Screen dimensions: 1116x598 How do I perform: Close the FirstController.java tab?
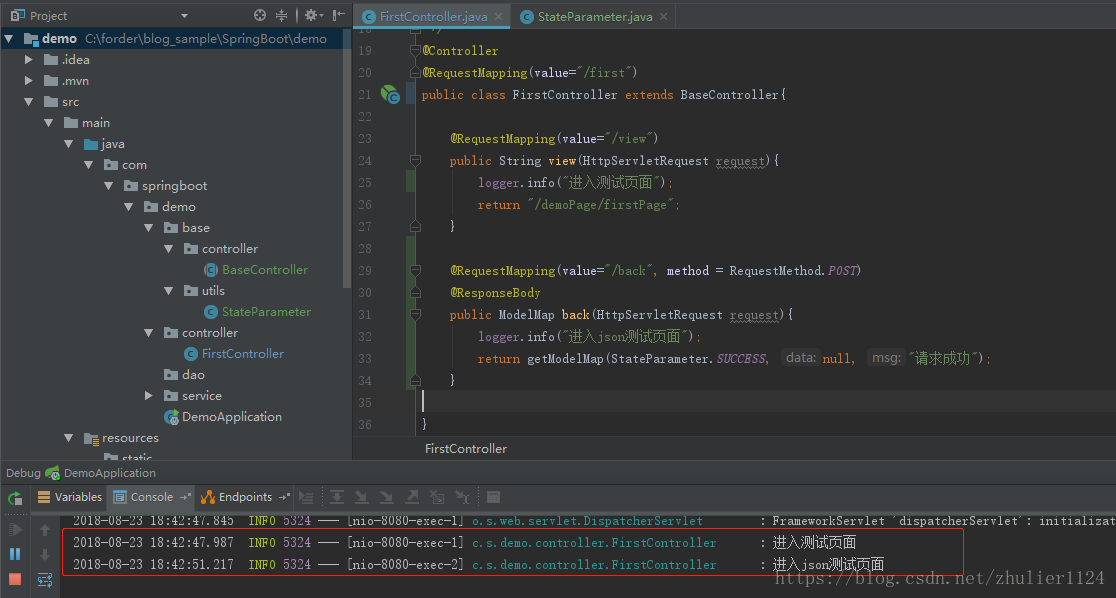click(x=500, y=16)
